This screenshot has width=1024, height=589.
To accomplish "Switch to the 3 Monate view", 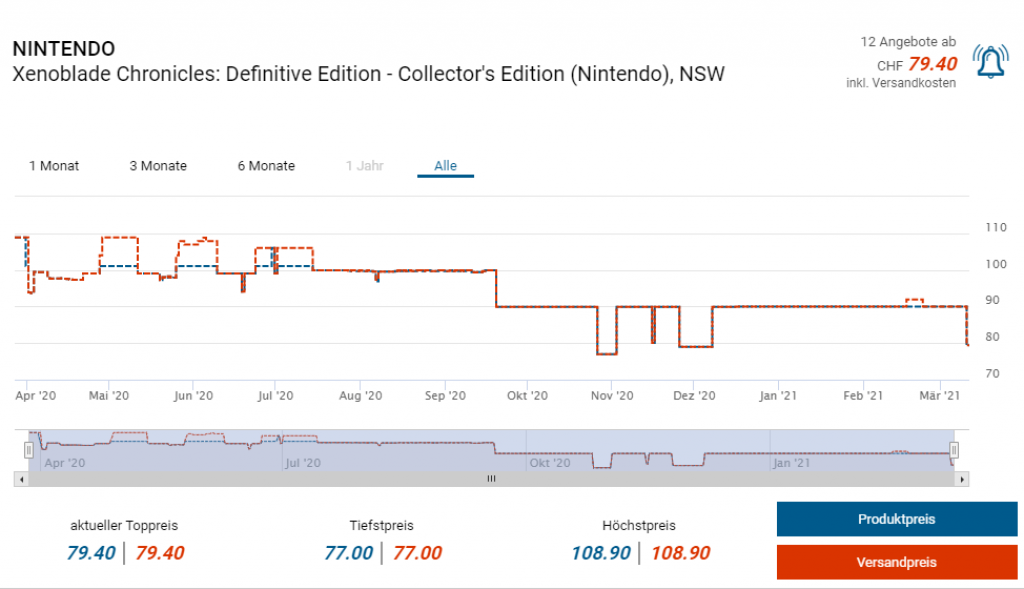I will [158, 166].
